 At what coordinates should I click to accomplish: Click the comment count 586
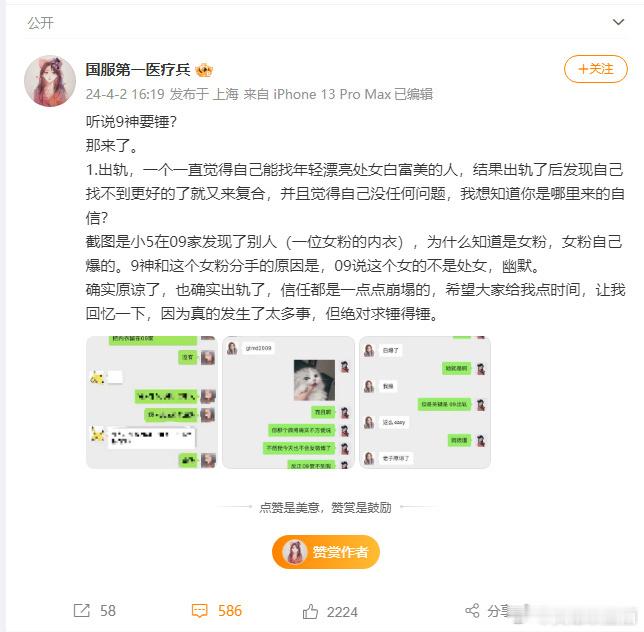click(230, 611)
